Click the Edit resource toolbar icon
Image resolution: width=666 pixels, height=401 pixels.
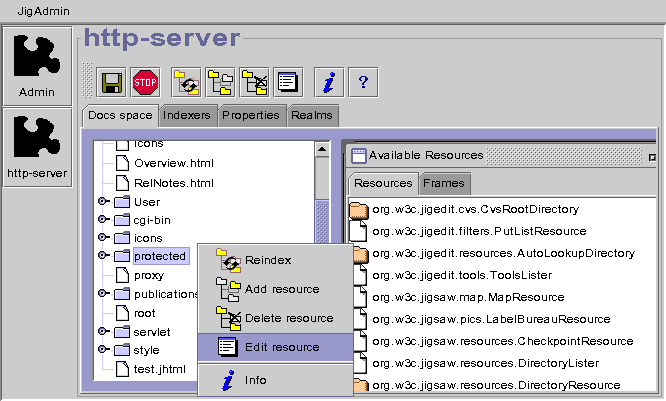pyautogui.click(x=288, y=82)
